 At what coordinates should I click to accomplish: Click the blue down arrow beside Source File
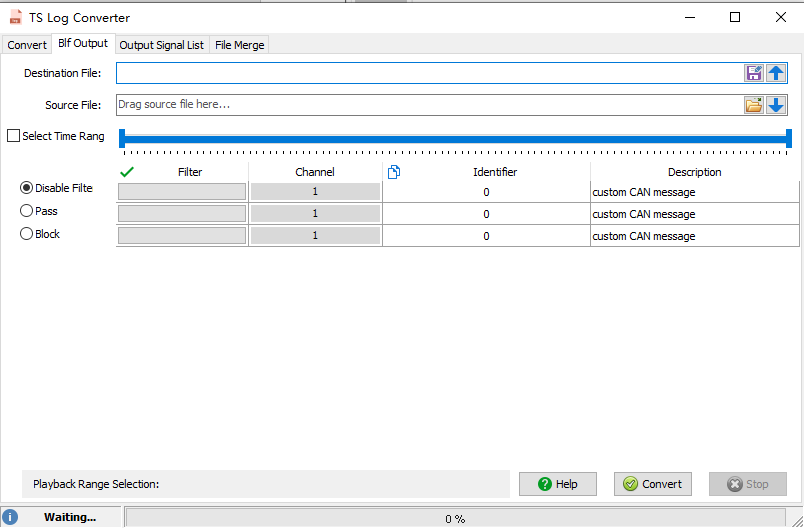(776, 105)
